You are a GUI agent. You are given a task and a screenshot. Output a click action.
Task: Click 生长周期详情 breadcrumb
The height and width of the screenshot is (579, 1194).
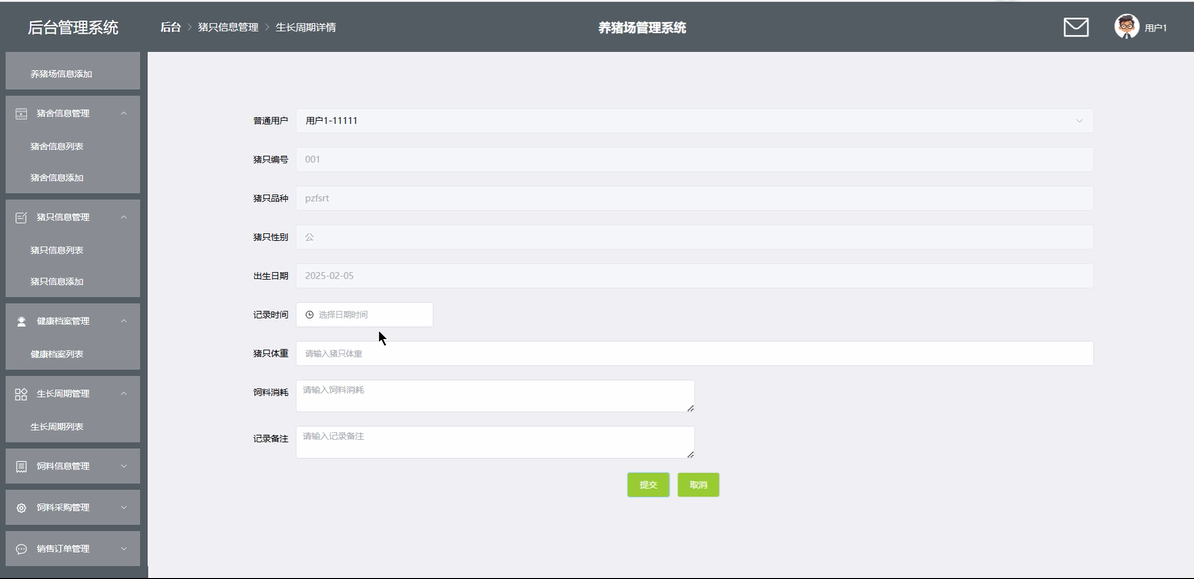(305, 27)
